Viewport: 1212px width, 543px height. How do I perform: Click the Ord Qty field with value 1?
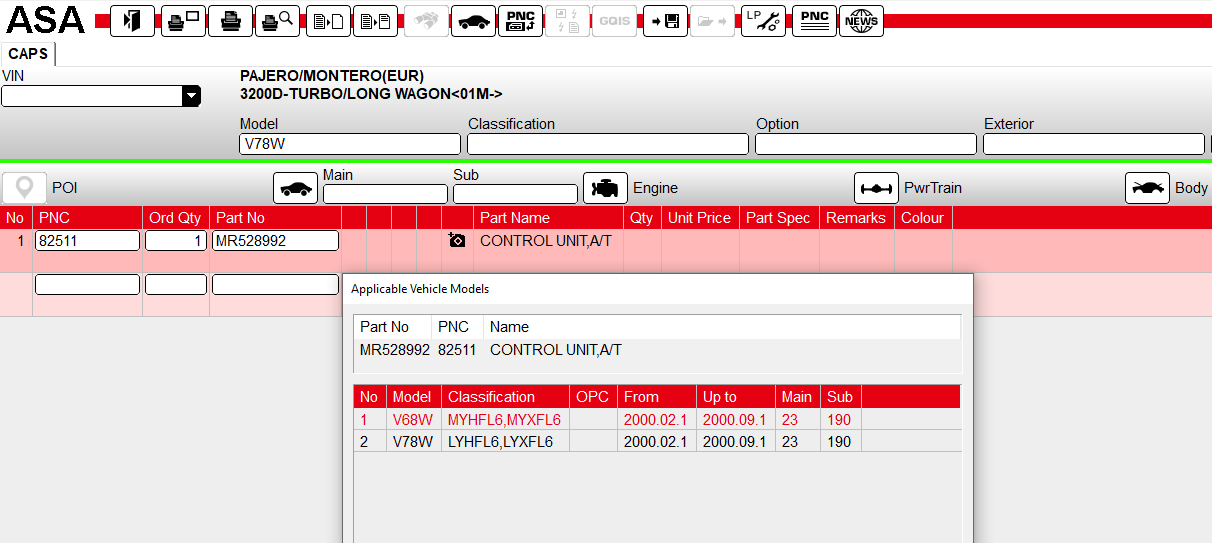pos(176,240)
